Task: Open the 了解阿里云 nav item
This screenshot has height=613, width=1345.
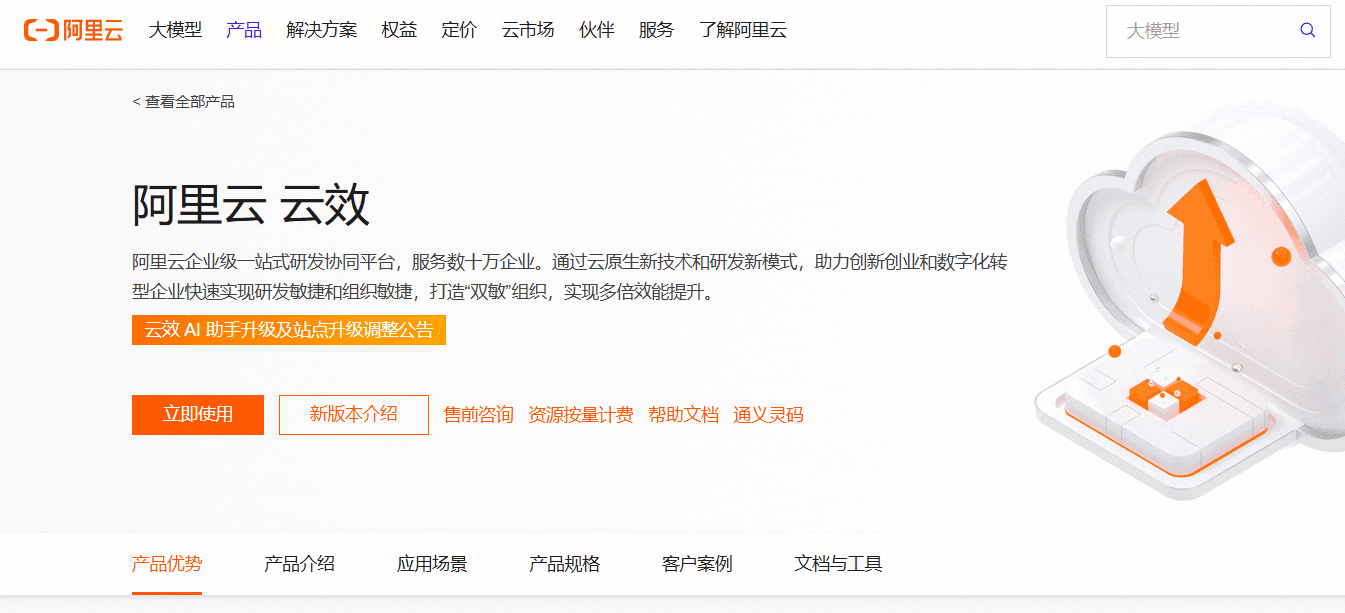Action: [x=743, y=30]
